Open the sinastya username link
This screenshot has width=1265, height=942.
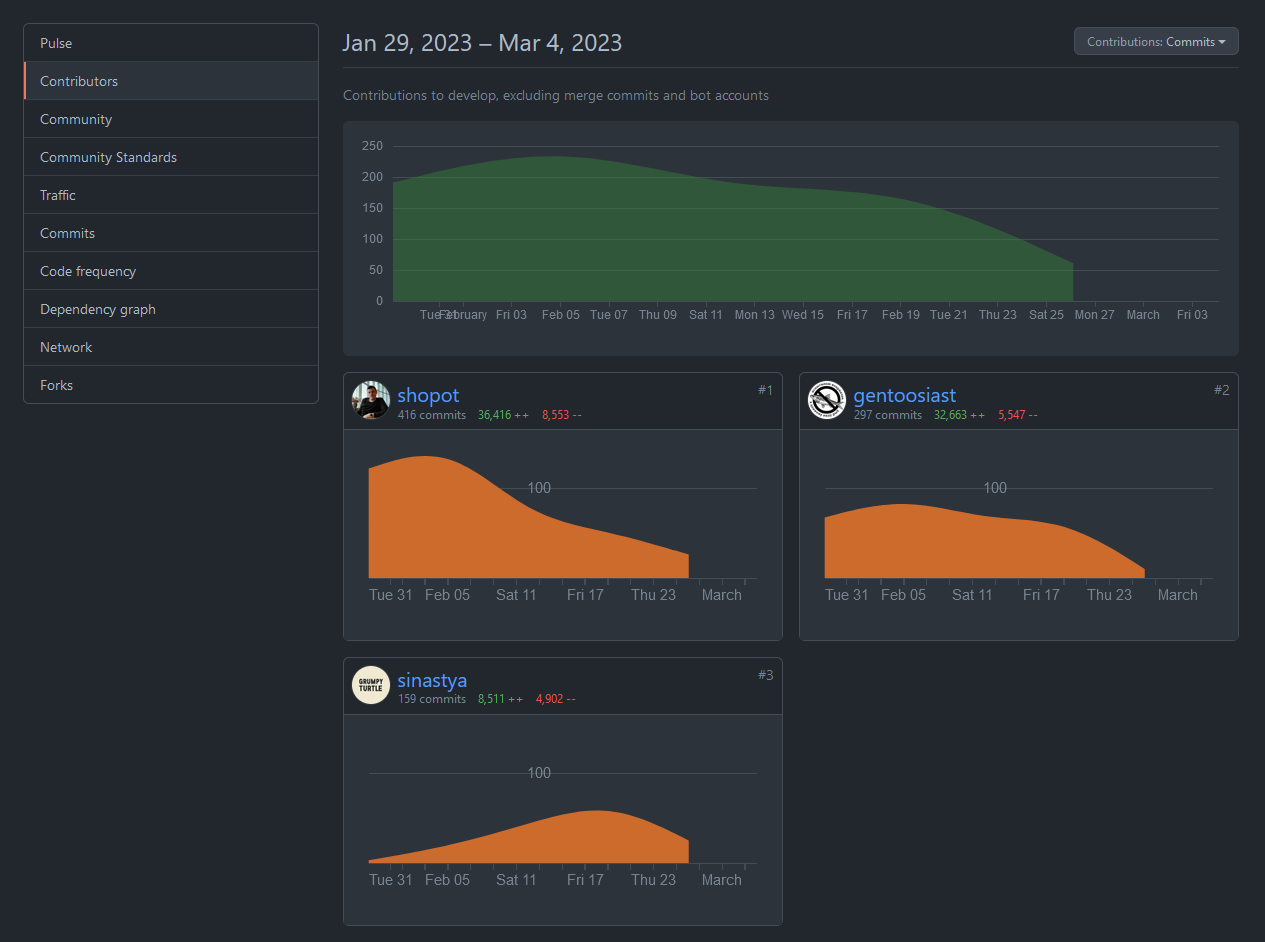[x=432, y=680]
